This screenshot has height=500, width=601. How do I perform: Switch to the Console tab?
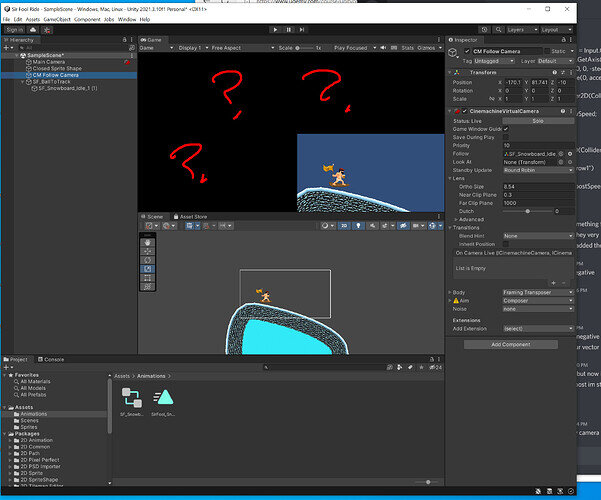[x=51, y=359]
